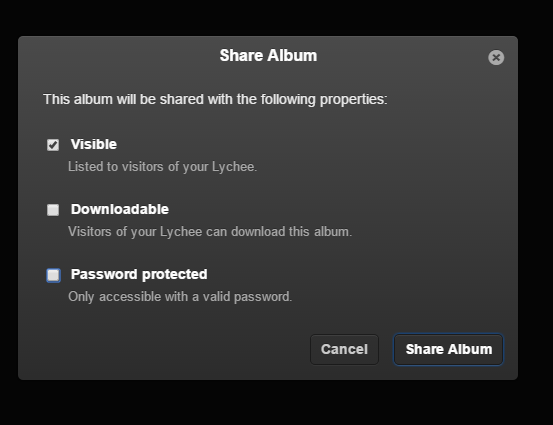Toggle the checkmark next to Visible
Screen dimensions: 553x425
(53, 145)
